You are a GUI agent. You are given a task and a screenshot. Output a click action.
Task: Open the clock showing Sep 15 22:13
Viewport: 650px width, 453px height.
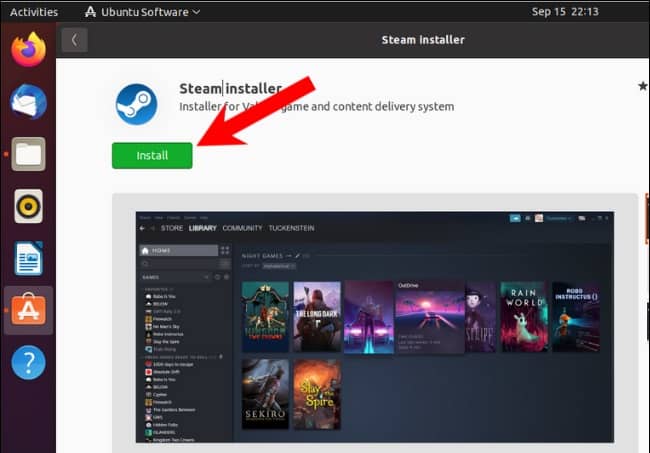click(x=565, y=12)
